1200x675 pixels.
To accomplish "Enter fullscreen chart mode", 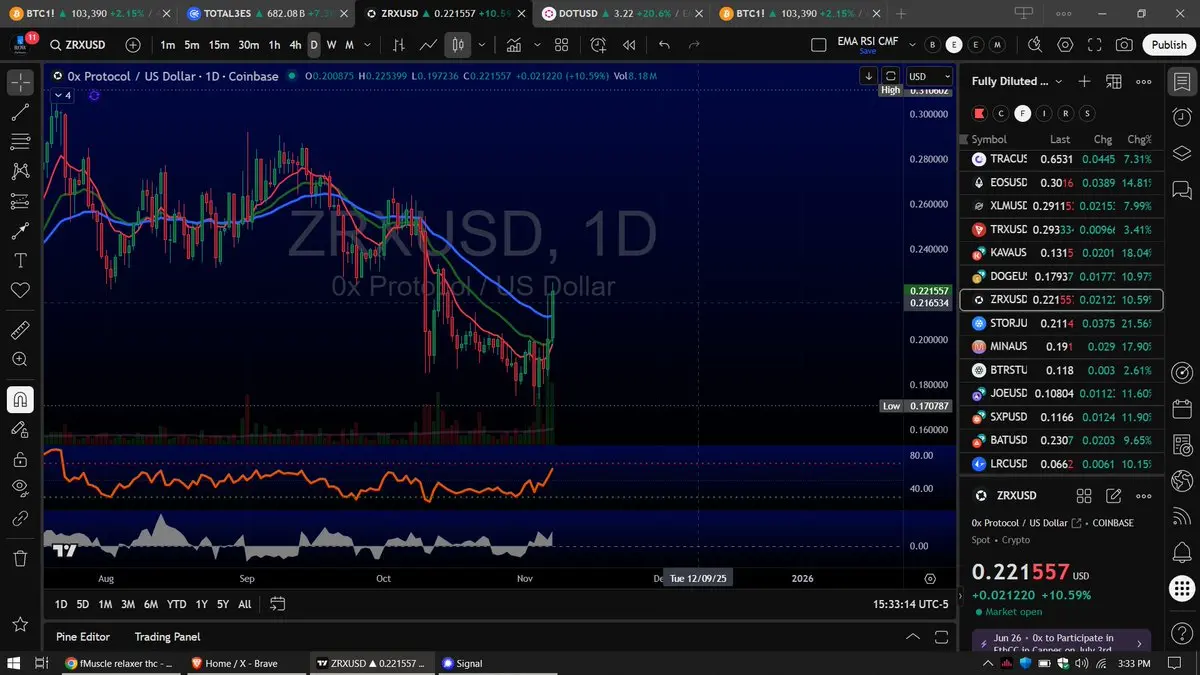I will [x=1094, y=45].
